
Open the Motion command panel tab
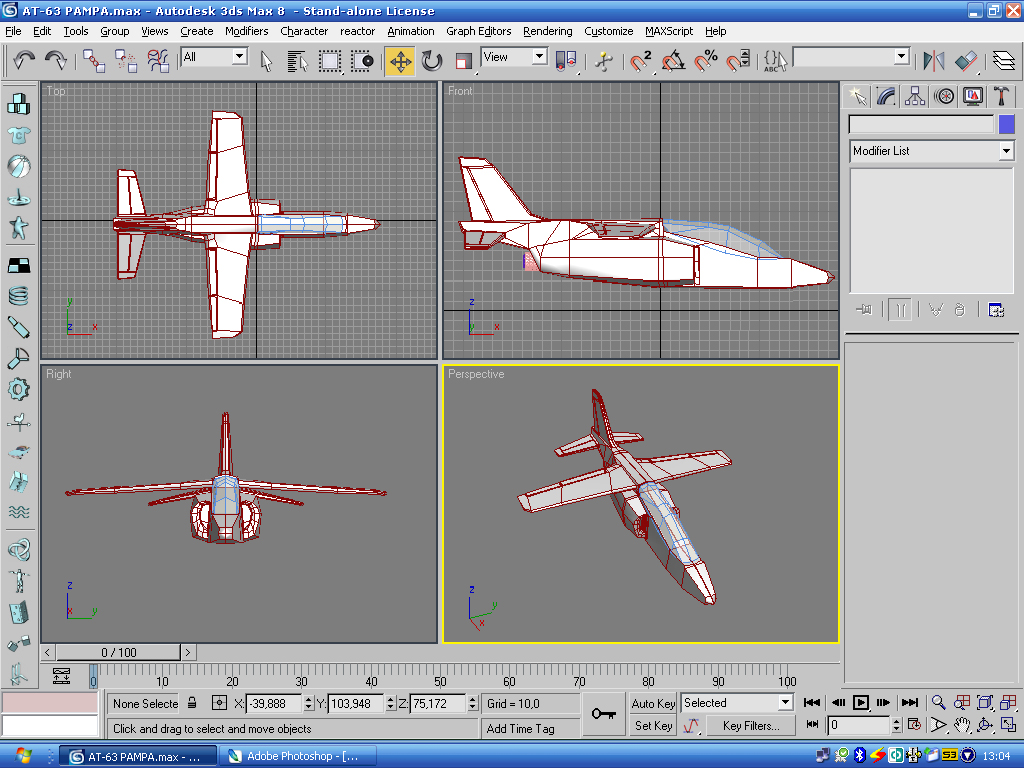(x=944, y=96)
